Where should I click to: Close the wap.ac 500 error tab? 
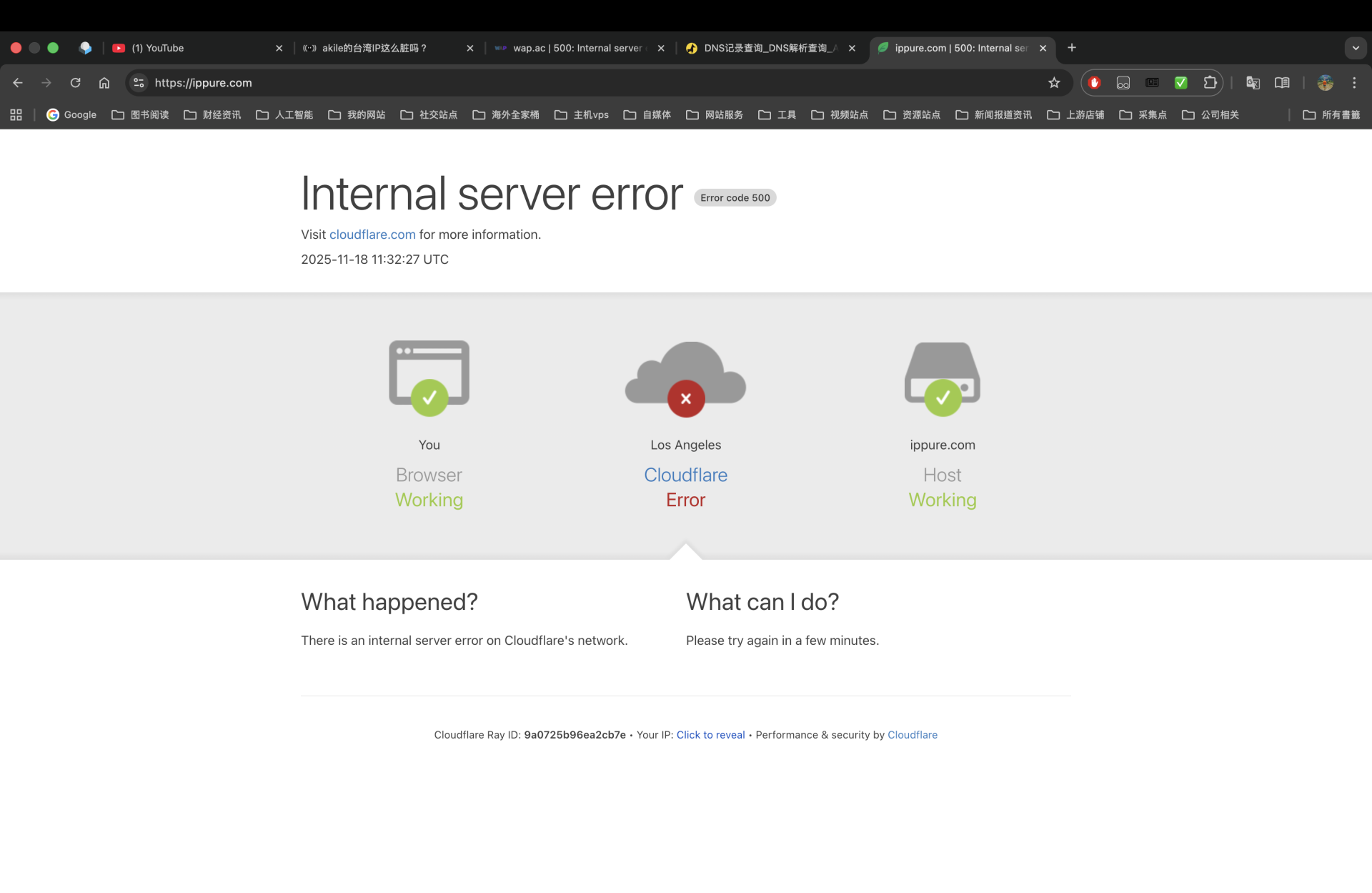661,48
